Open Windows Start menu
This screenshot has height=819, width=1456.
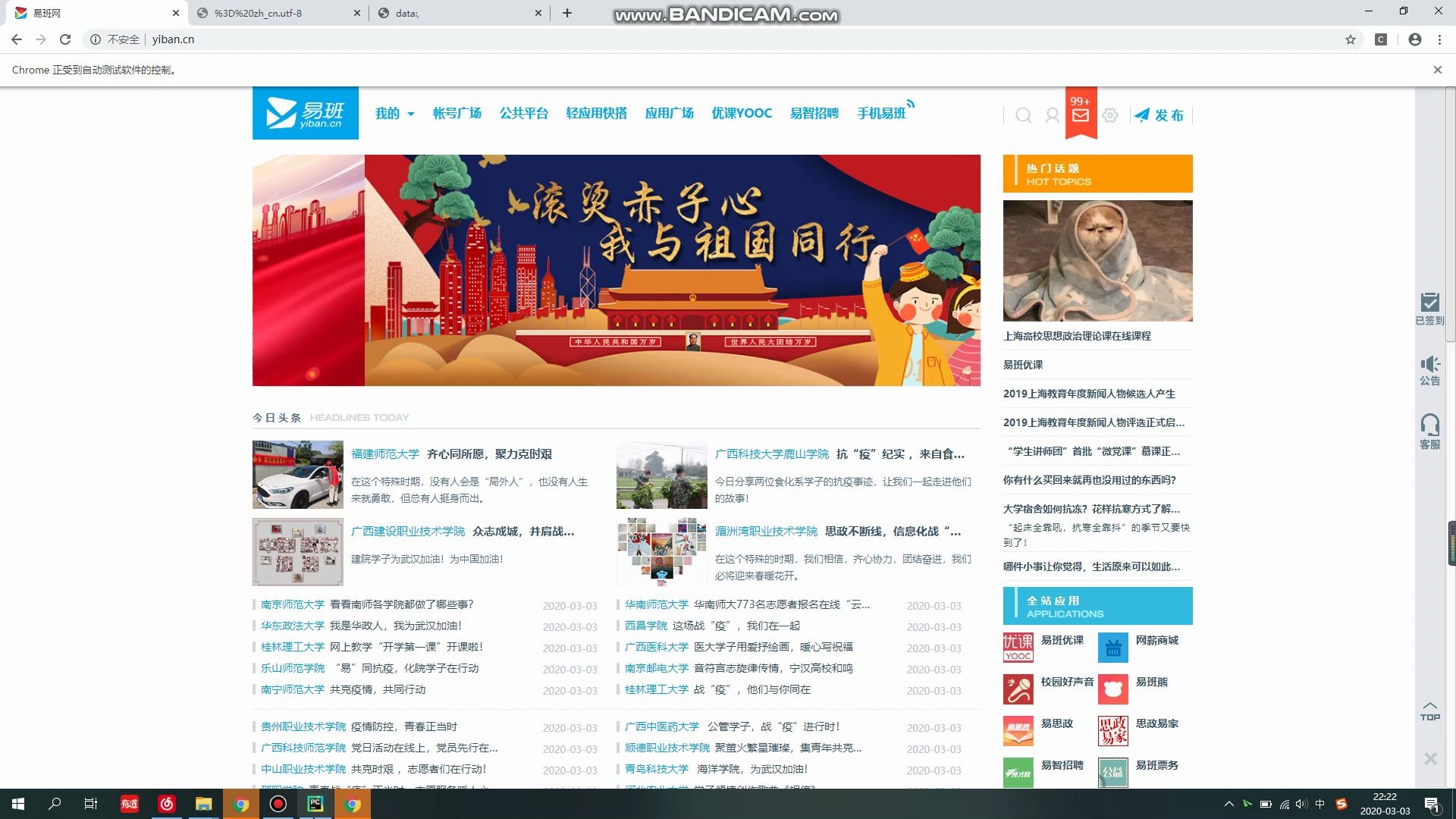tap(18, 804)
